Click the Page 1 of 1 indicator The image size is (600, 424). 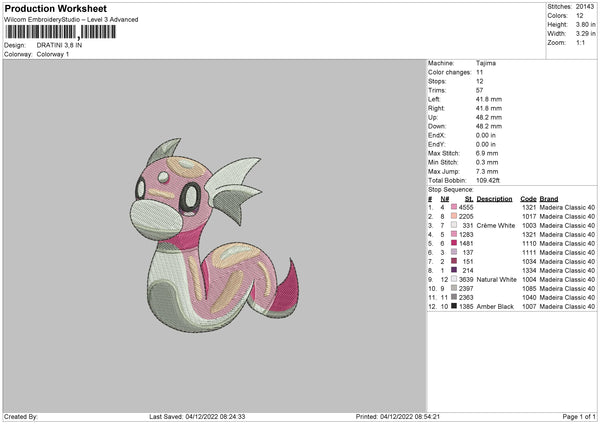click(x=579, y=417)
